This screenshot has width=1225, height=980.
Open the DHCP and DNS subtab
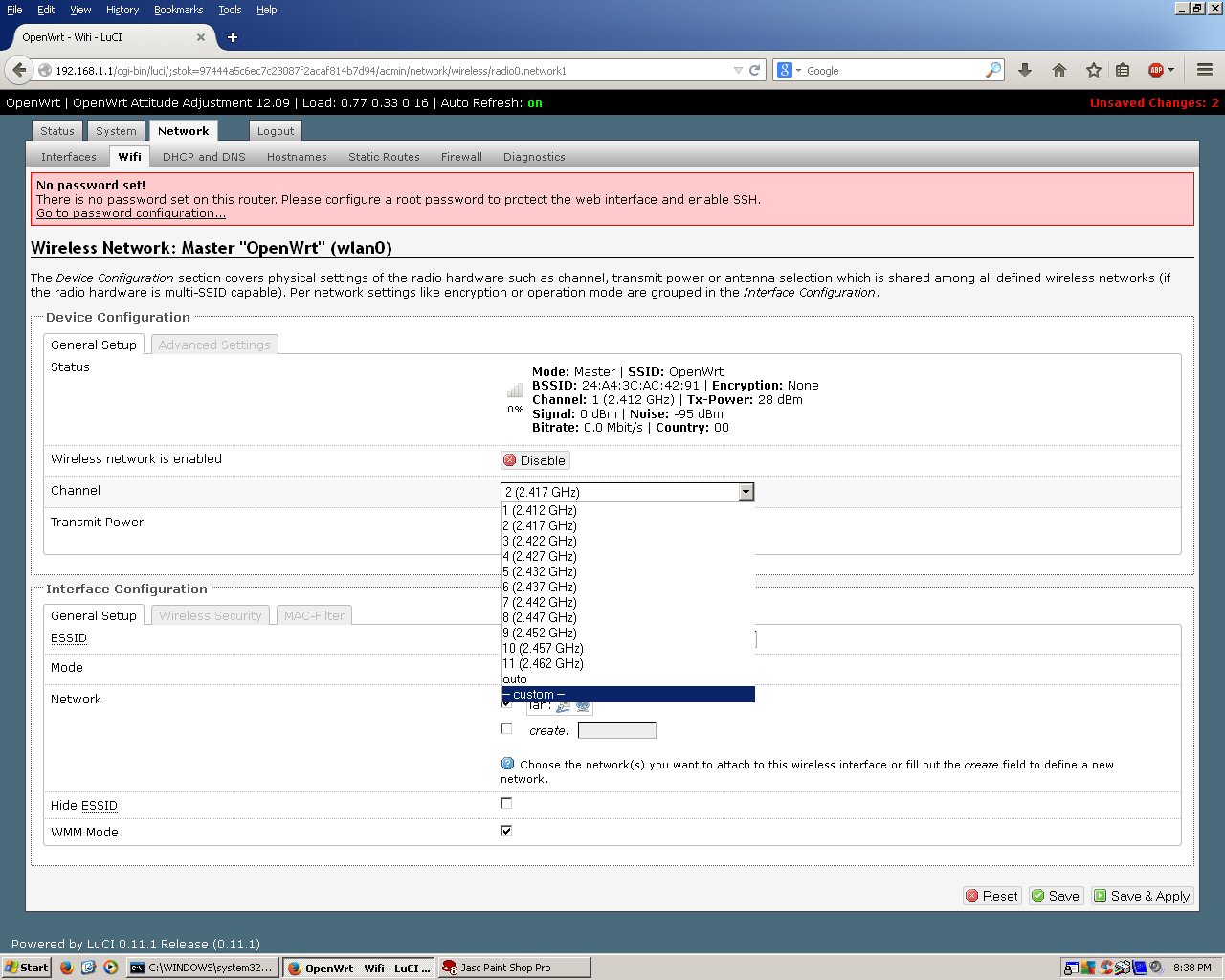(x=204, y=157)
